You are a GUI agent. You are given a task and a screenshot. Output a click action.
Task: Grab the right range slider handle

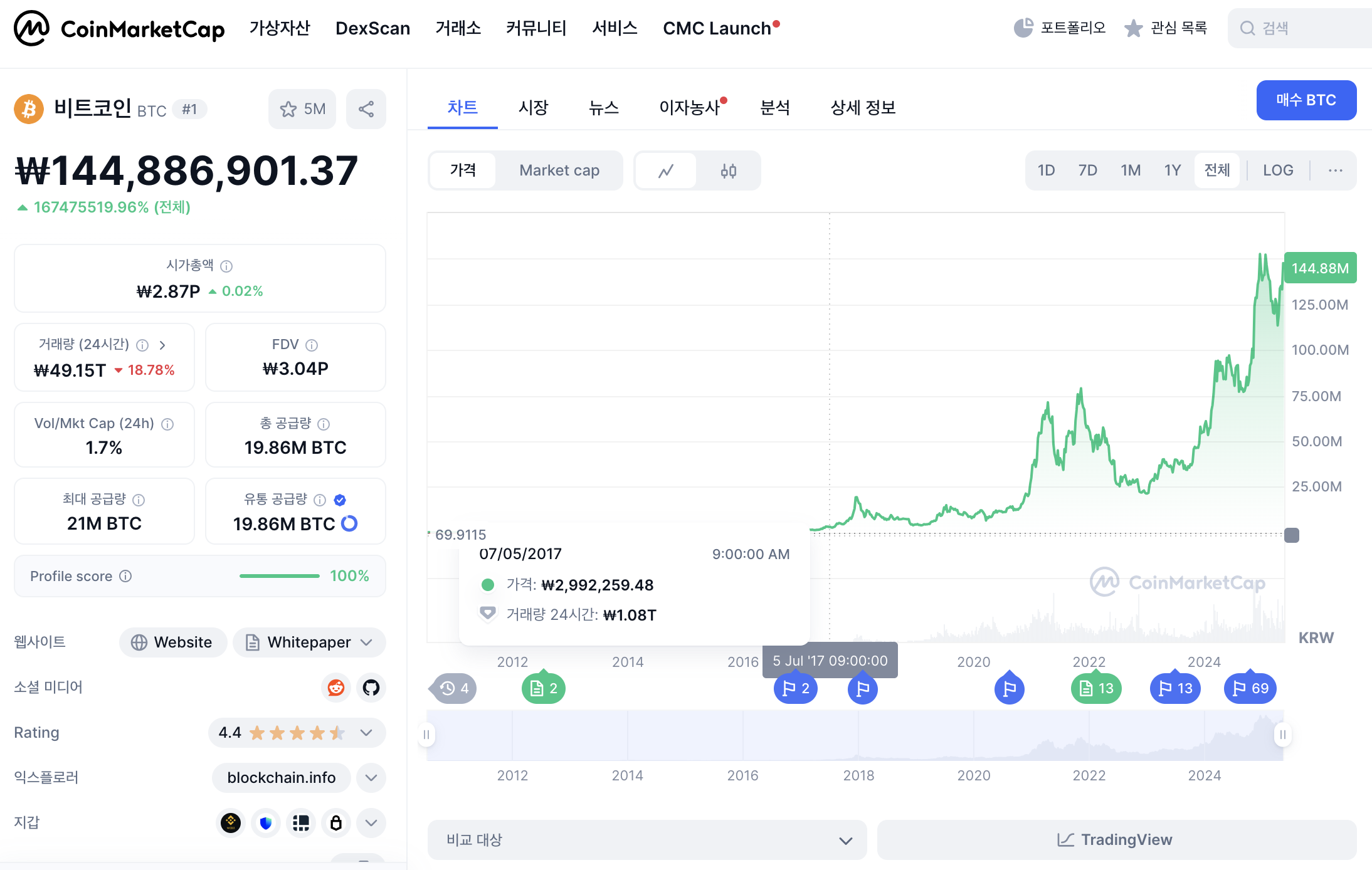1282,735
